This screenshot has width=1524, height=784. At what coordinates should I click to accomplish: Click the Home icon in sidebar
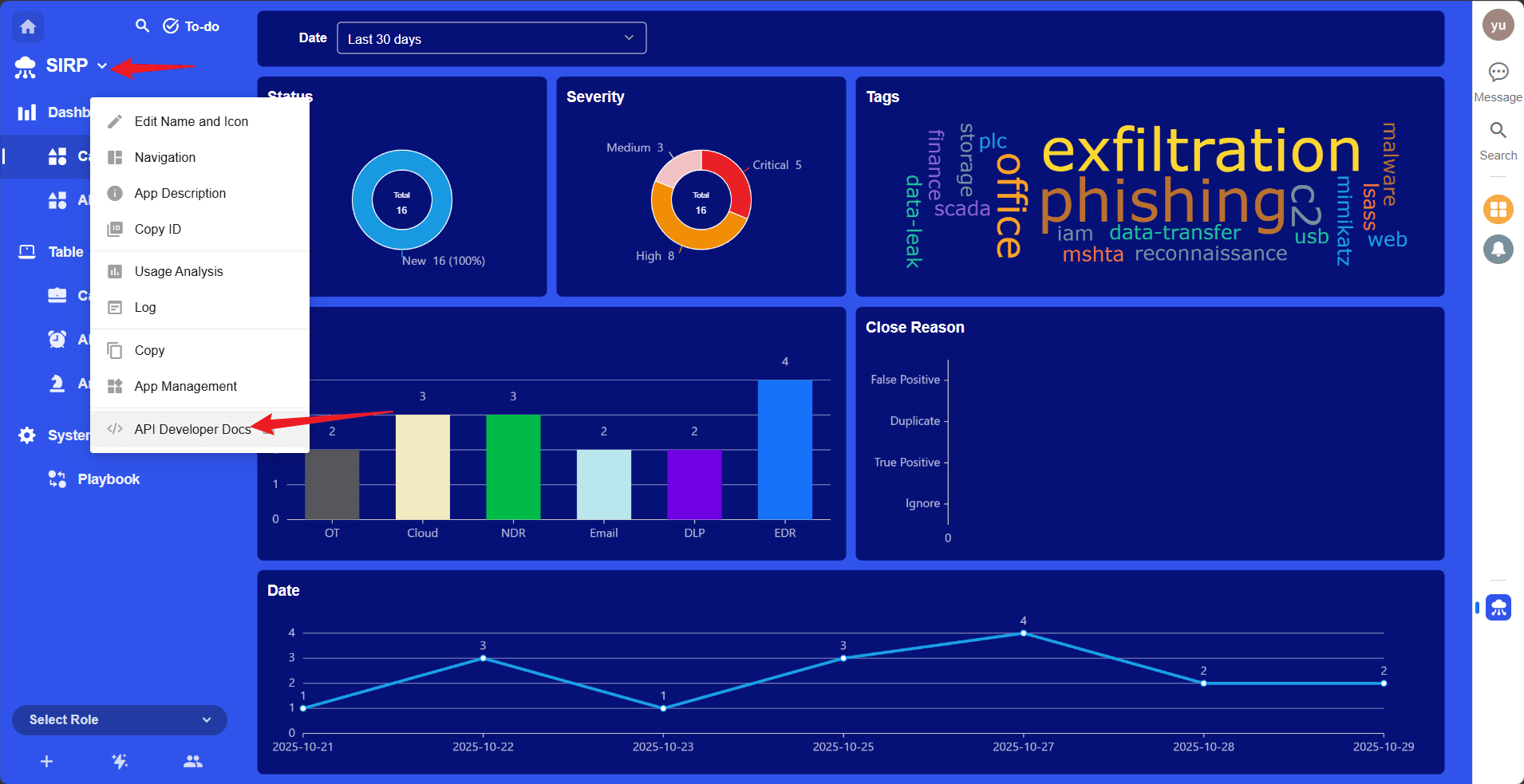[28, 27]
